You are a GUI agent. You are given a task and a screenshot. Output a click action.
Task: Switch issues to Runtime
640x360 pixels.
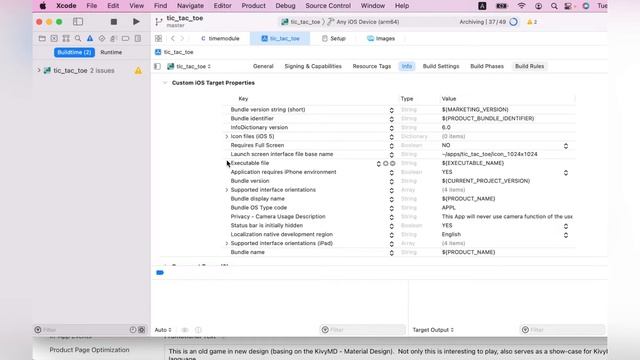click(x=111, y=52)
